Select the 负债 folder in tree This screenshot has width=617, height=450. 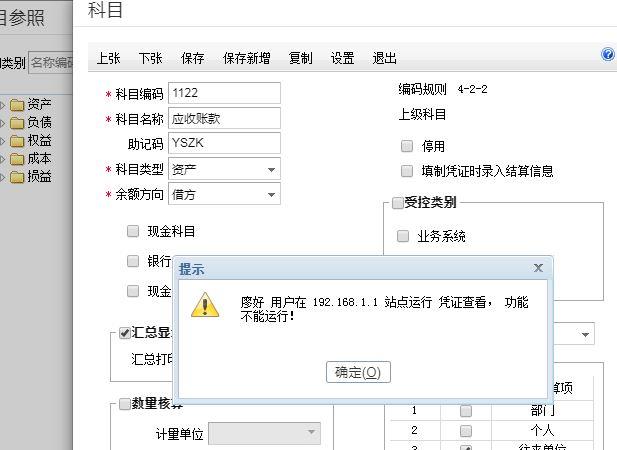31,123
